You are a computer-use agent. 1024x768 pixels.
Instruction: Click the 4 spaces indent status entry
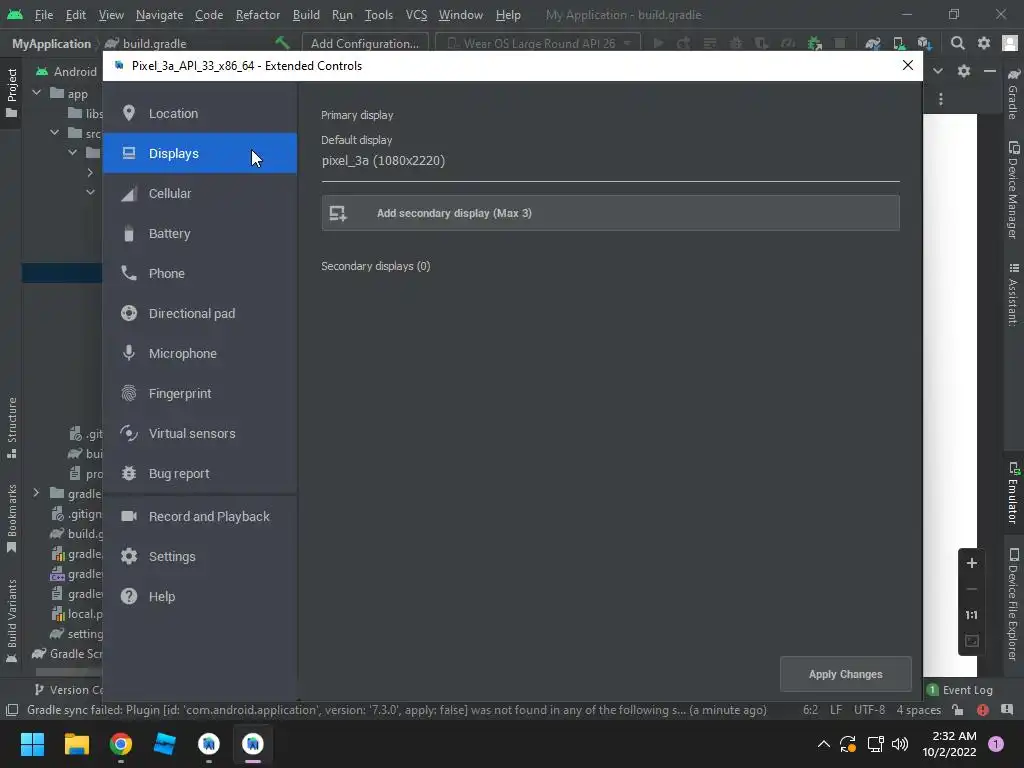coord(918,710)
